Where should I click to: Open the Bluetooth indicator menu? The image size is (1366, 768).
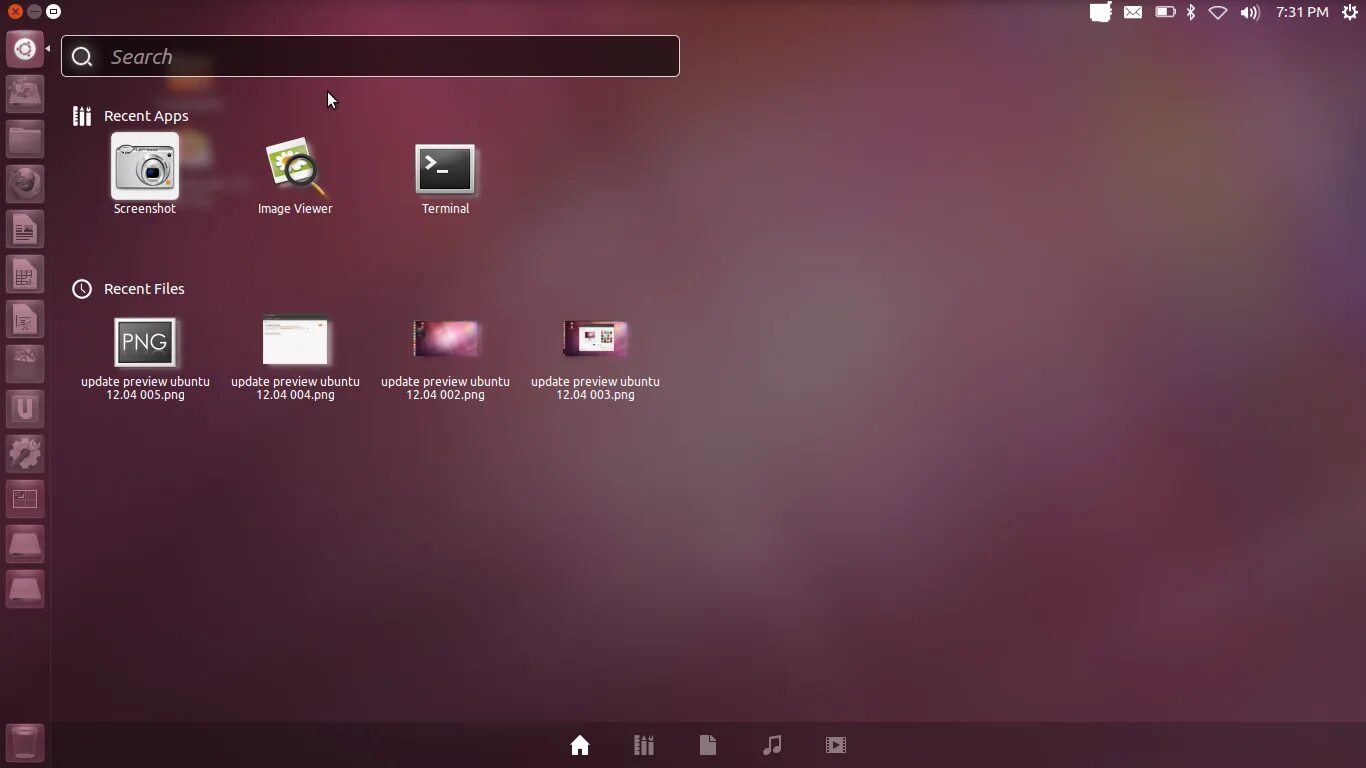tap(1191, 12)
